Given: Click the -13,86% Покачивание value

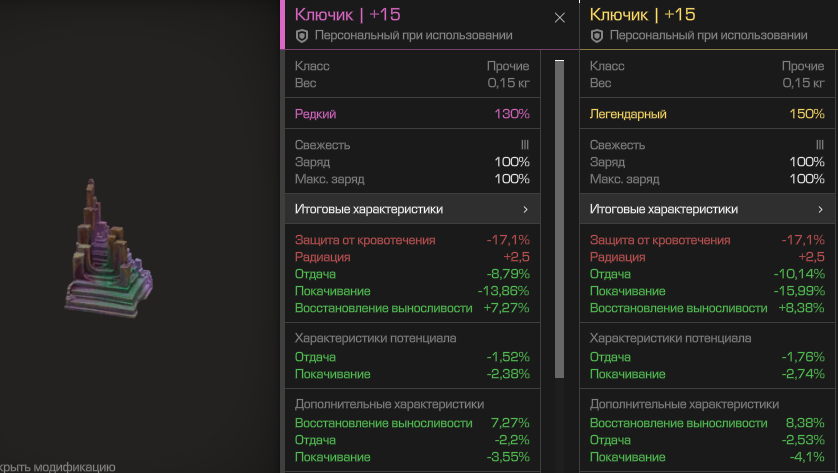Looking at the screenshot, I should [503, 291].
